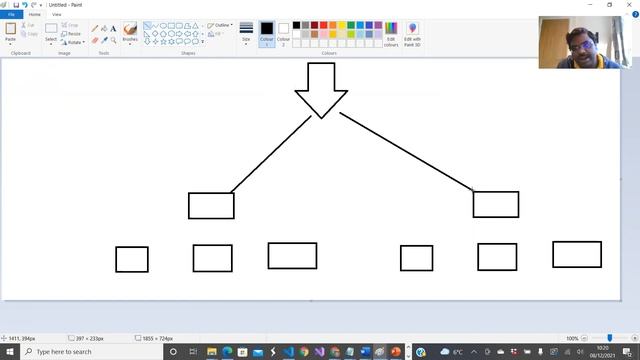Open the Select dropdown arrow
Viewport: 640px width, 360px height.
pos(51,43)
